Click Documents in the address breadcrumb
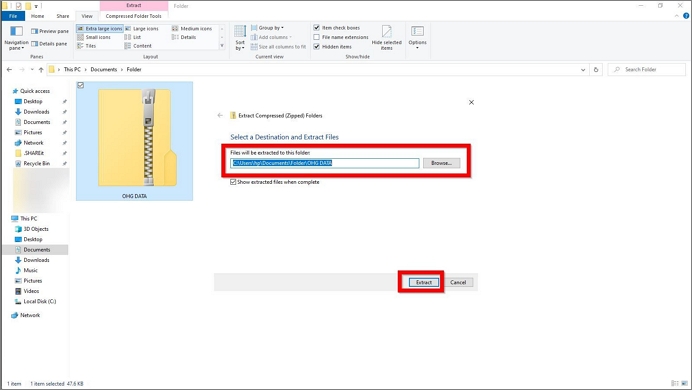The height and width of the screenshot is (390, 692). point(104,70)
